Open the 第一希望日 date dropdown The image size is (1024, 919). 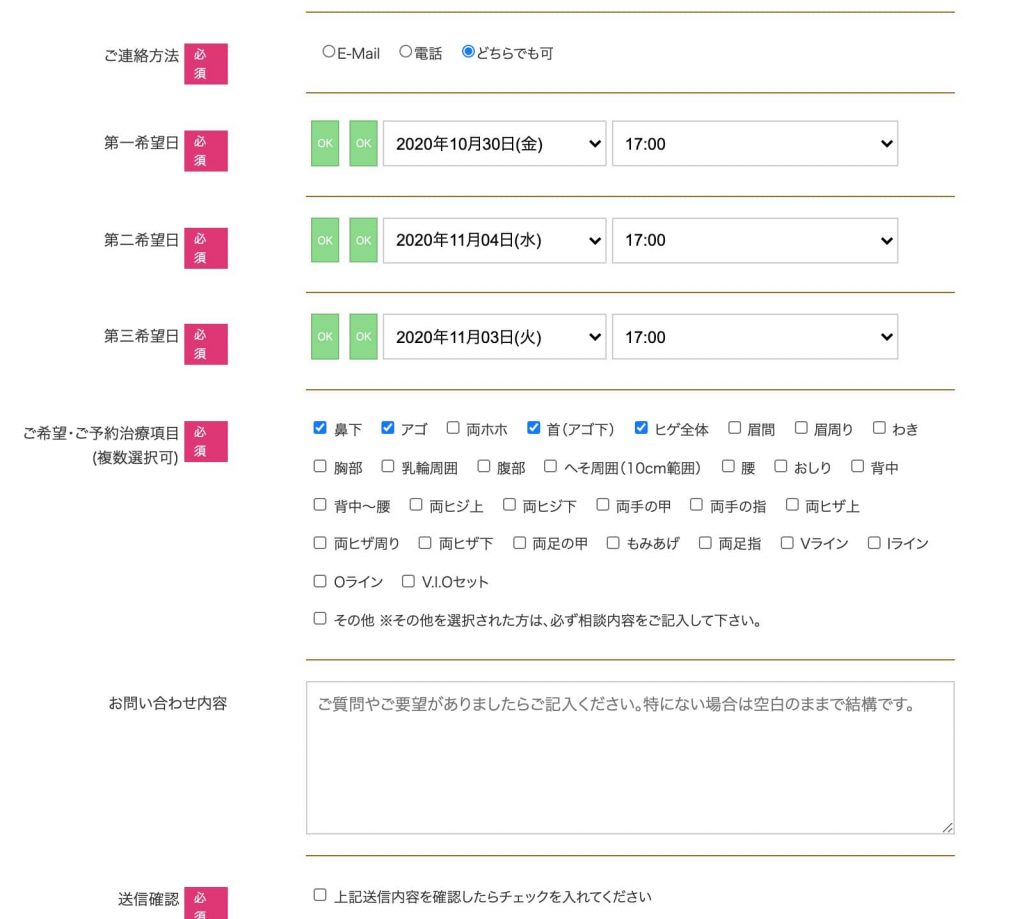click(x=494, y=144)
